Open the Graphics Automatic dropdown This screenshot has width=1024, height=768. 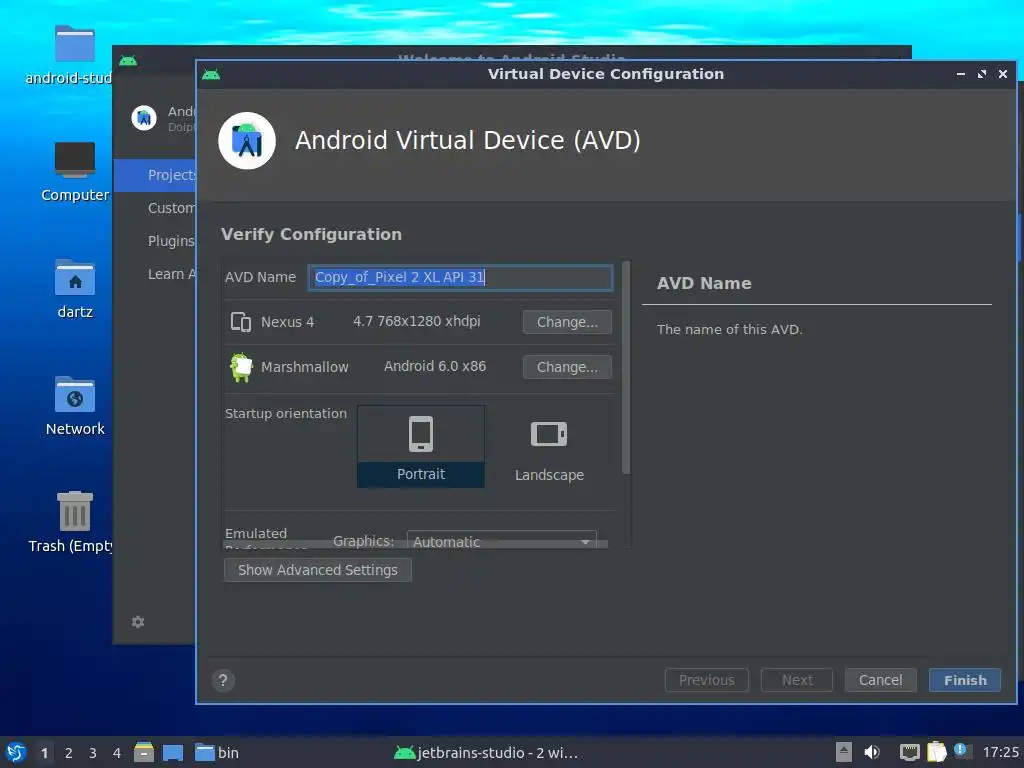pos(502,541)
